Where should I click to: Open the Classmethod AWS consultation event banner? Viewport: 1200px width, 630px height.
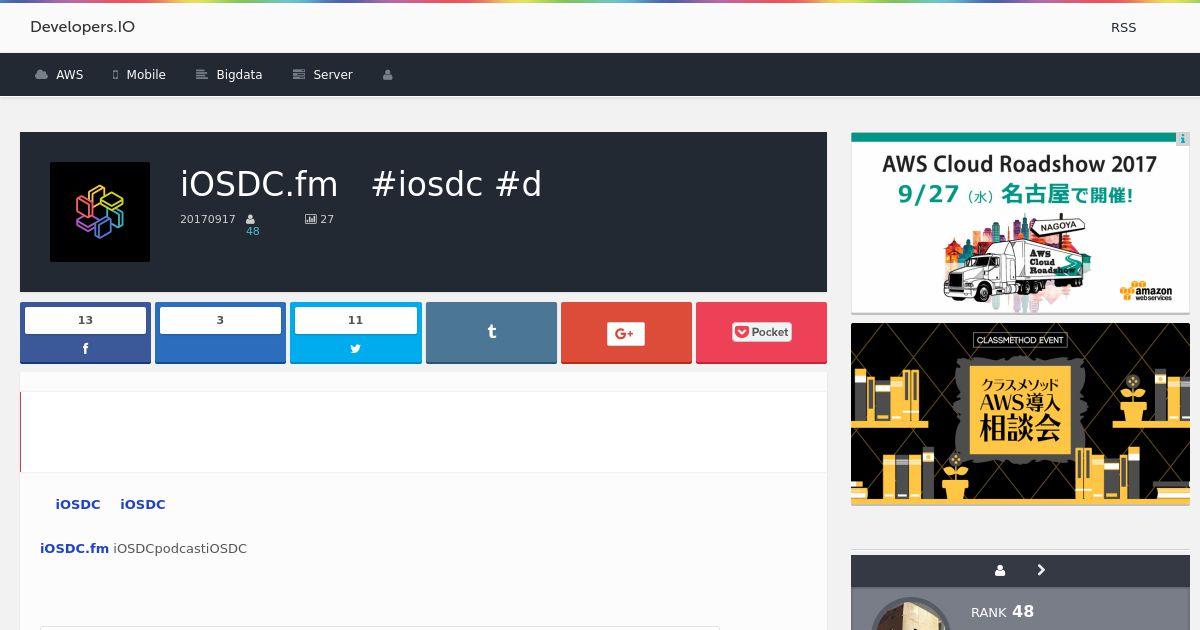pos(1020,414)
